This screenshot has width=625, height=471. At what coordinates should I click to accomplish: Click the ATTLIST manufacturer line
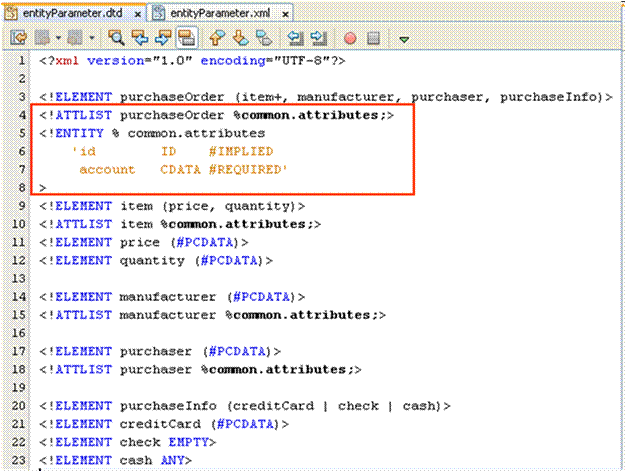212,315
